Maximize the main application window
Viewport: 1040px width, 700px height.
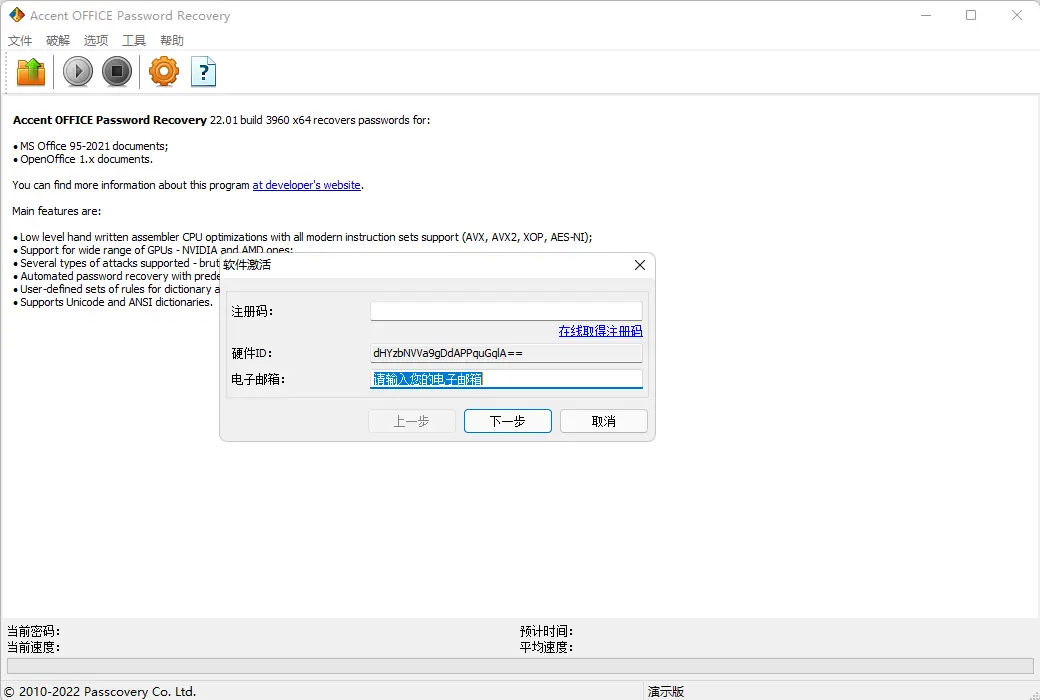[x=971, y=15]
